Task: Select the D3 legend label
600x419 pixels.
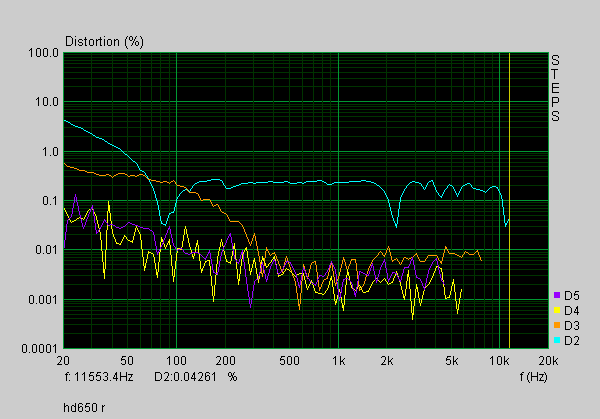Action: point(572,326)
